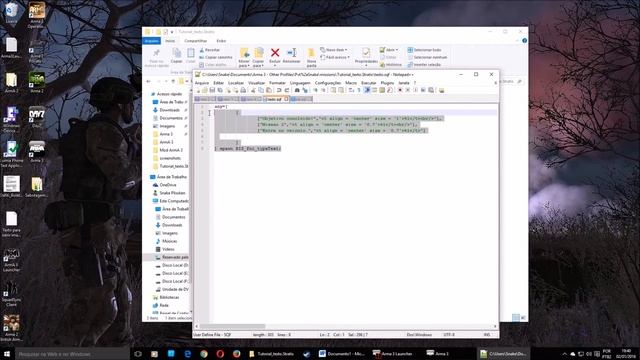Toggle the highlighted Indent guide button
This screenshot has width=640, height=360.
click(366, 90)
